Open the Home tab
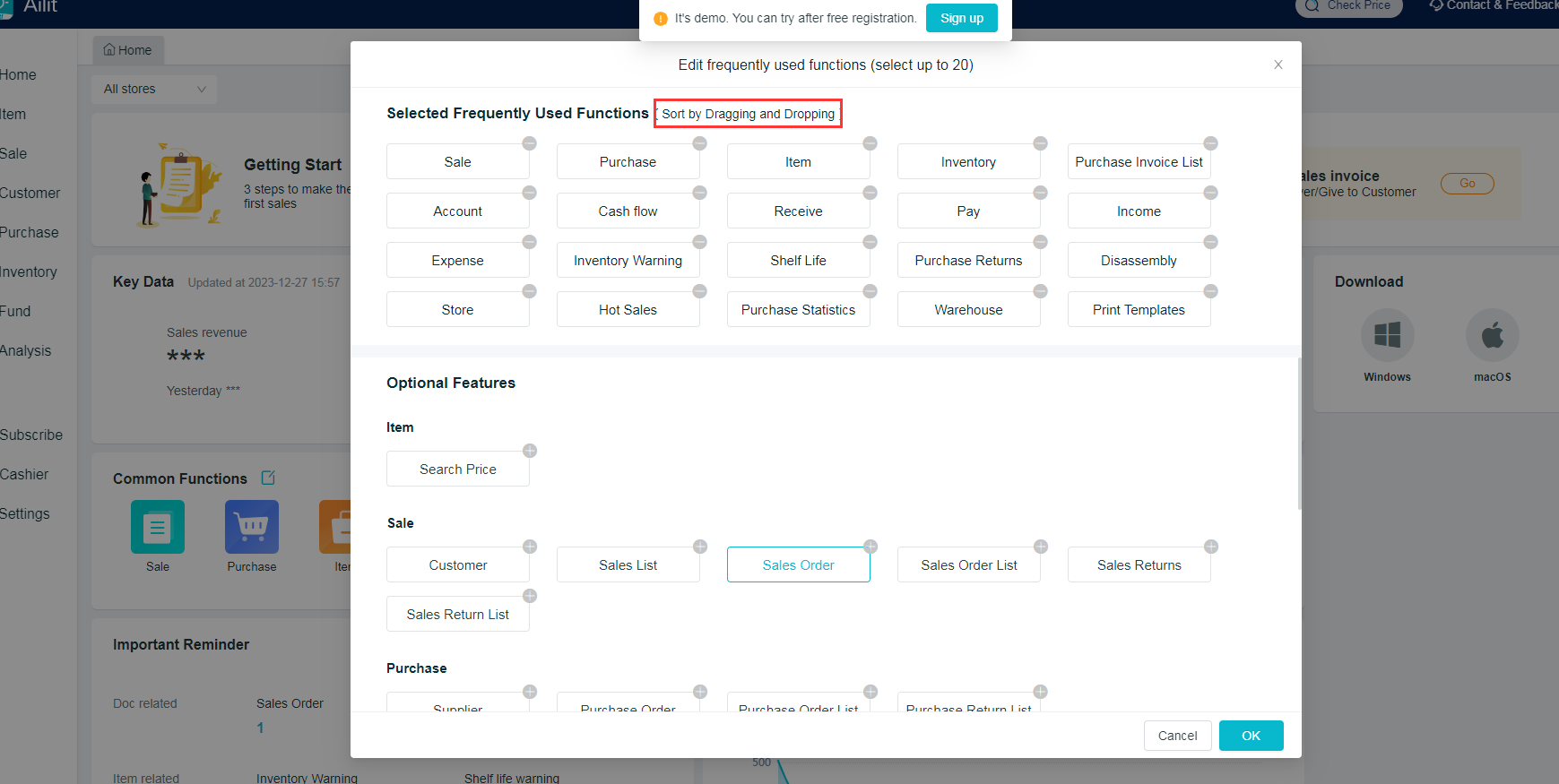Image resolution: width=1559 pixels, height=784 pixels. pyautogui.click(x=128, y=50)
